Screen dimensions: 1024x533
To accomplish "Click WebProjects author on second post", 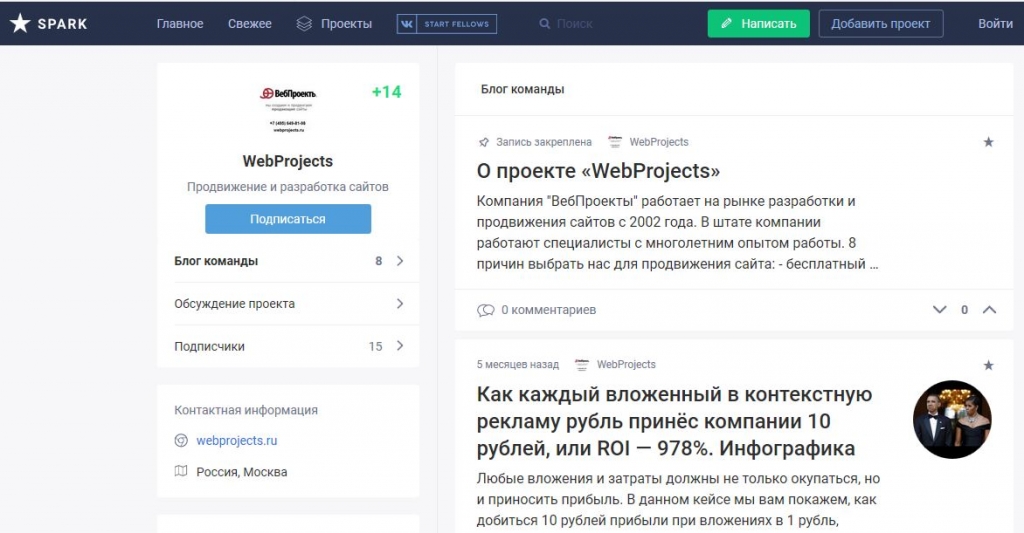I will pyautogui.click(x=626, y=364).
